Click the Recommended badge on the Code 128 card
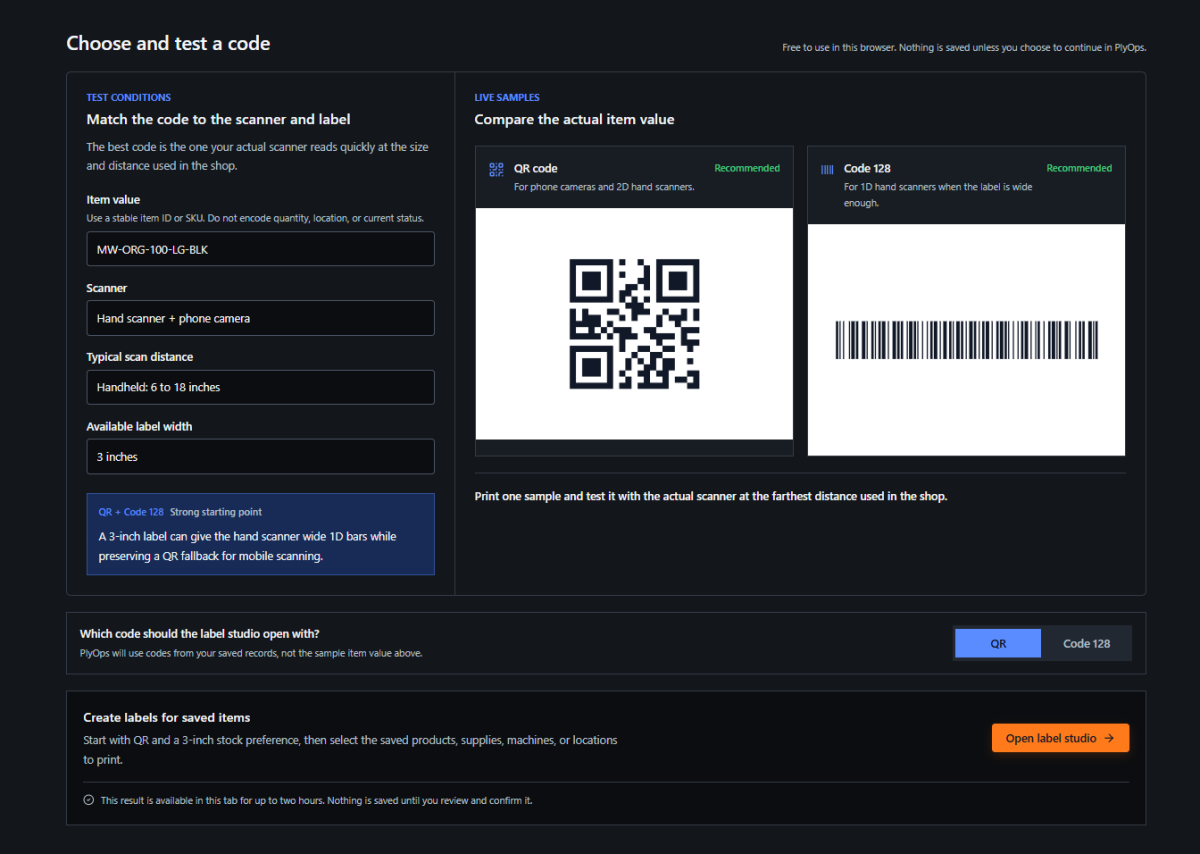Viewport: 1200px width, 854px height. pos(1079,168)
